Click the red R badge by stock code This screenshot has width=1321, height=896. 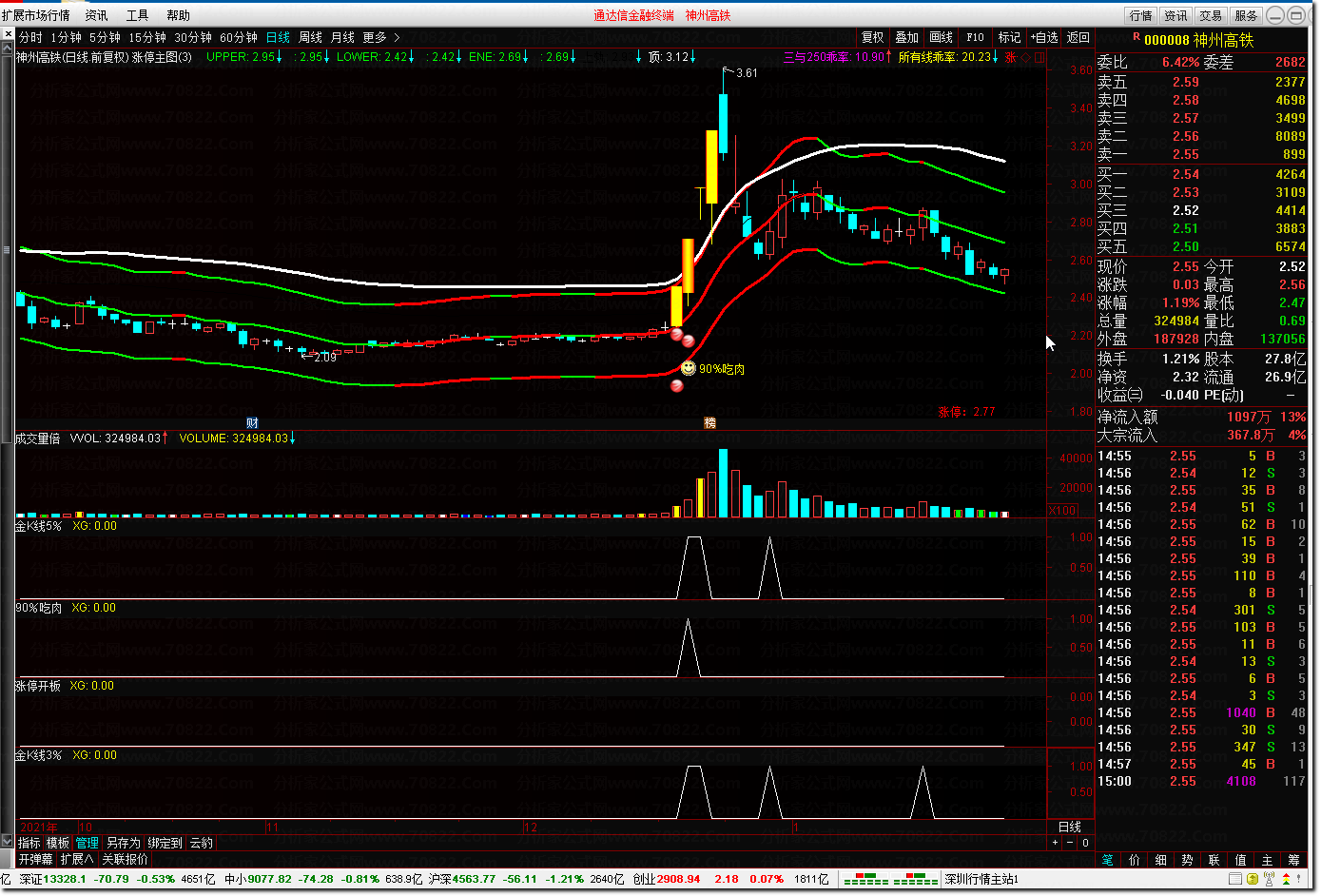(x=1136, y=37)
